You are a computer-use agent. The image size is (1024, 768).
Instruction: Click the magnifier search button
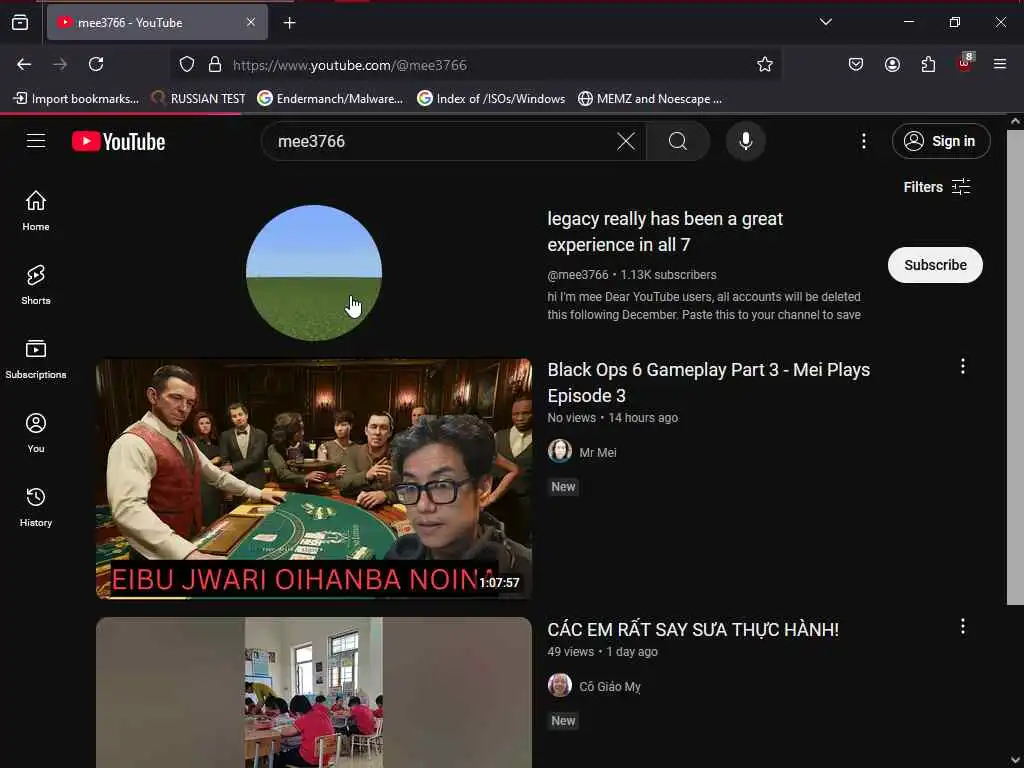click(x=678, y=141)
